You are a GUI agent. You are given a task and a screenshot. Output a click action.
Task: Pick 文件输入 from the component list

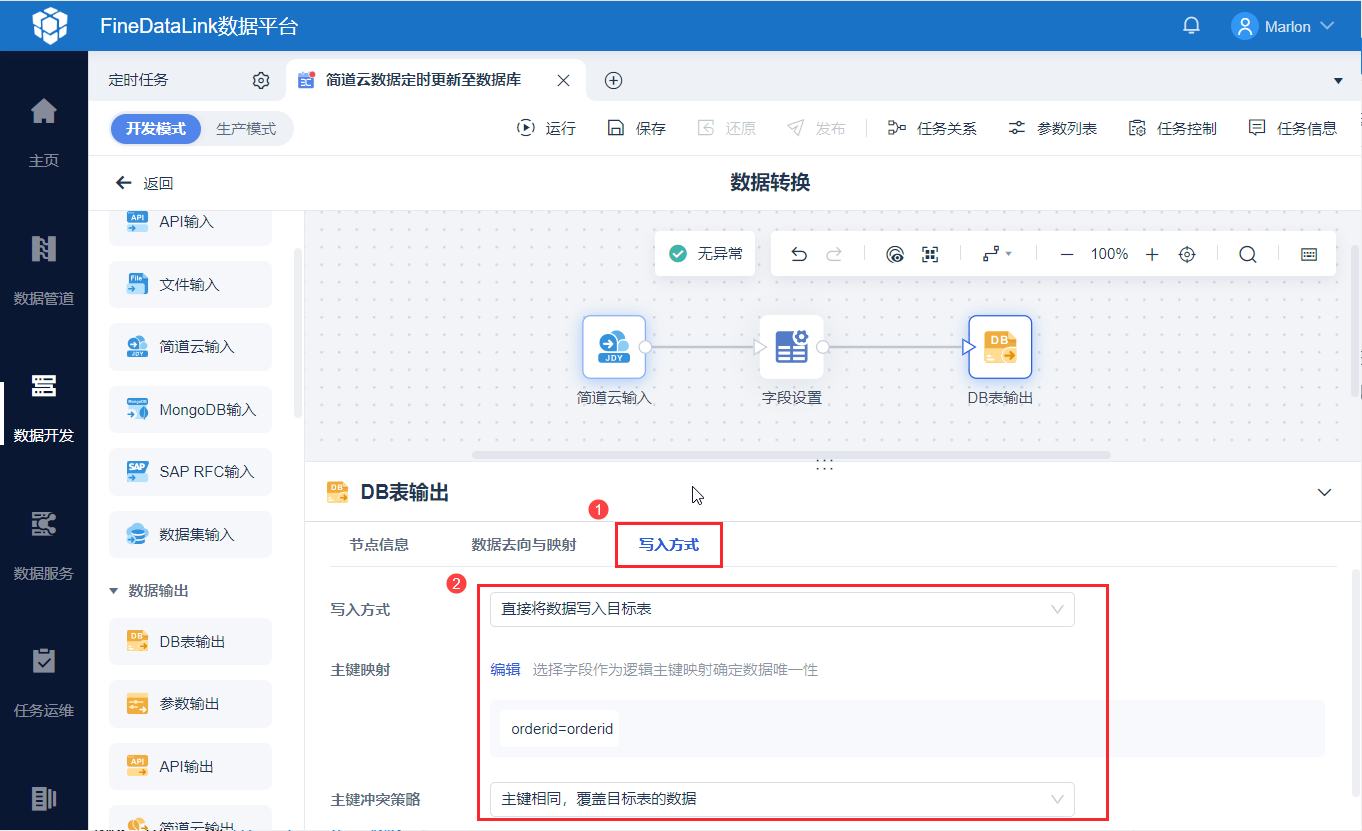pyautogui.click(x=190, y=285)
